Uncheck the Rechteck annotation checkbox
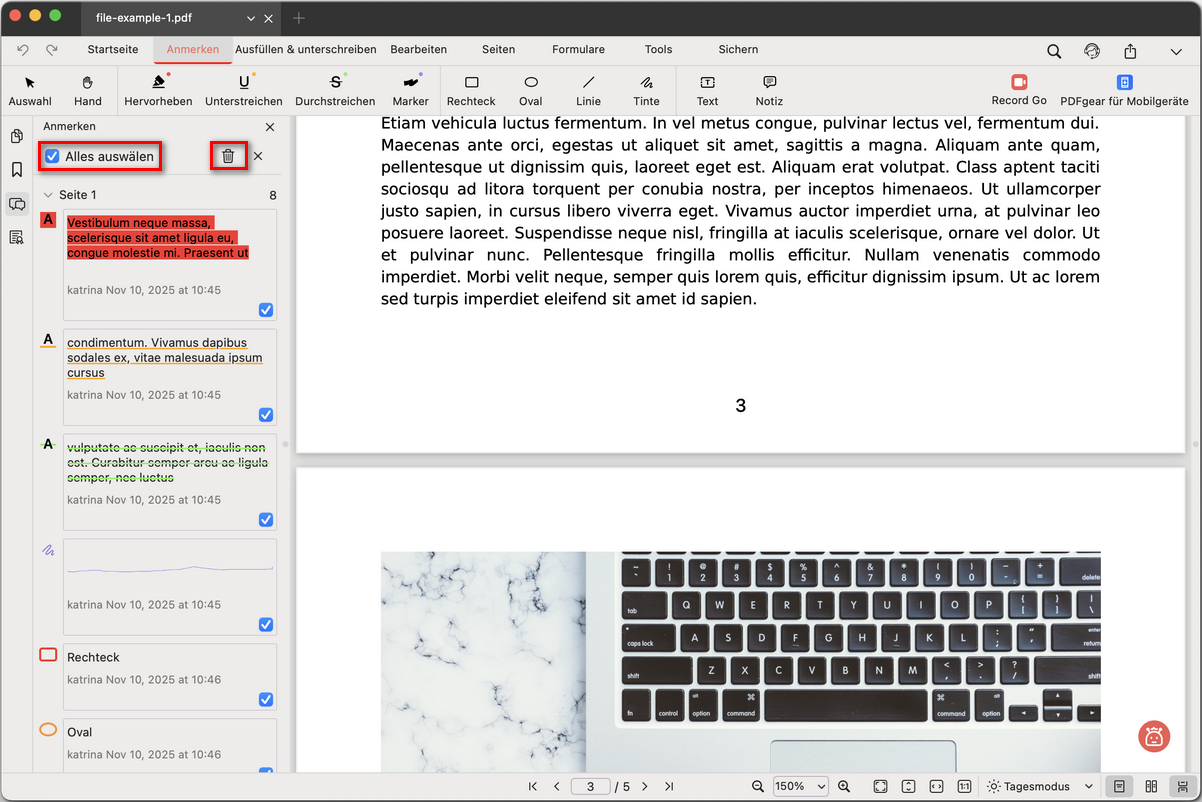The height and width of the screenshot is (802, 1202). pyautogui.click(x=266, y=700)
